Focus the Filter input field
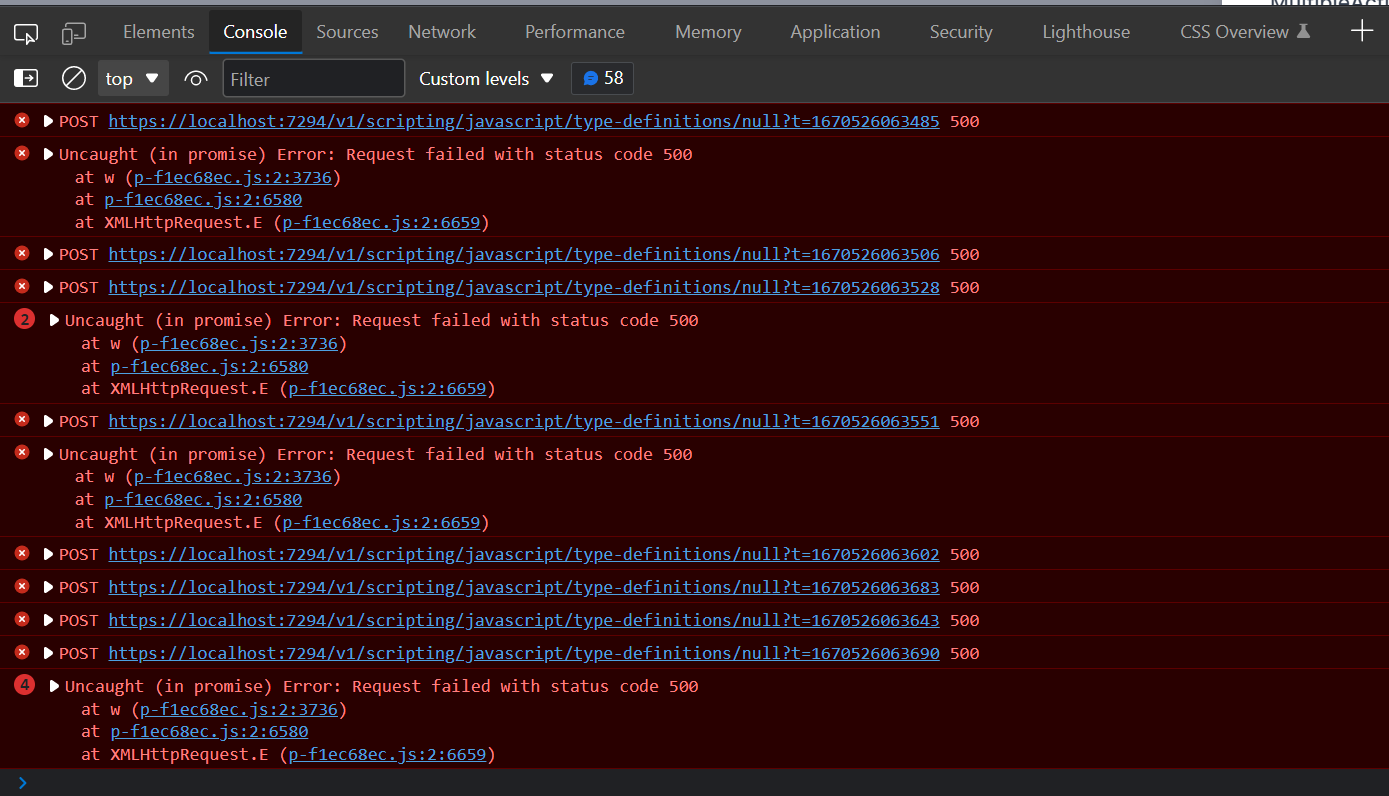 point(313,79)
